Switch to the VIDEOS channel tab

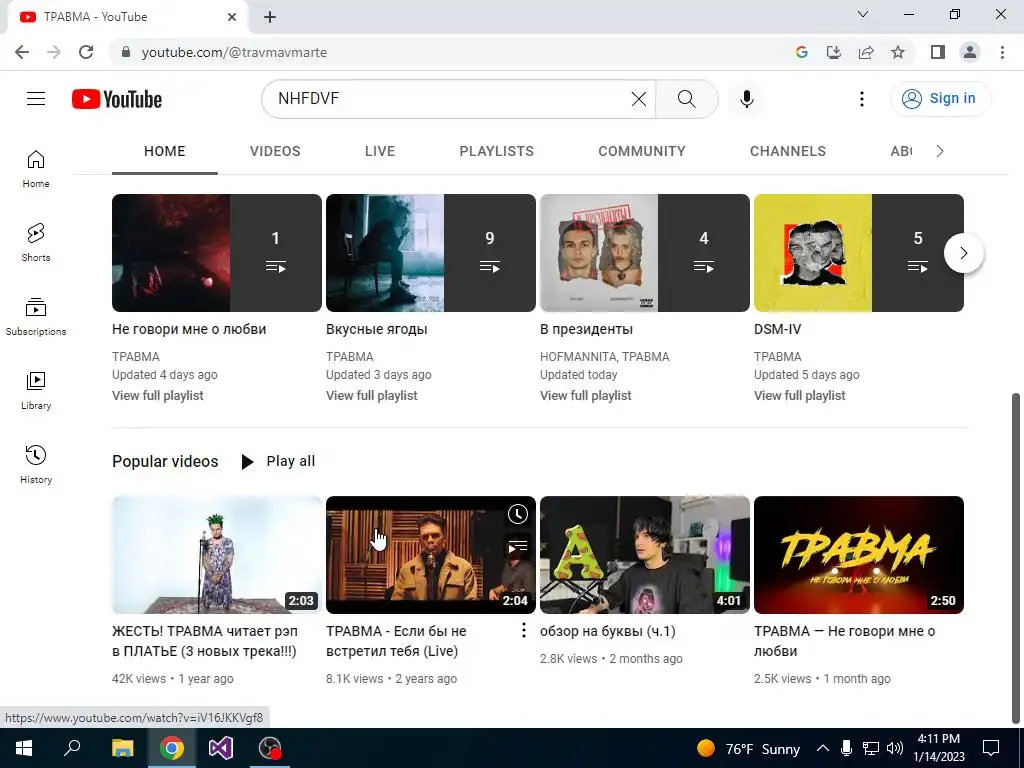click(x=275, y=152)
